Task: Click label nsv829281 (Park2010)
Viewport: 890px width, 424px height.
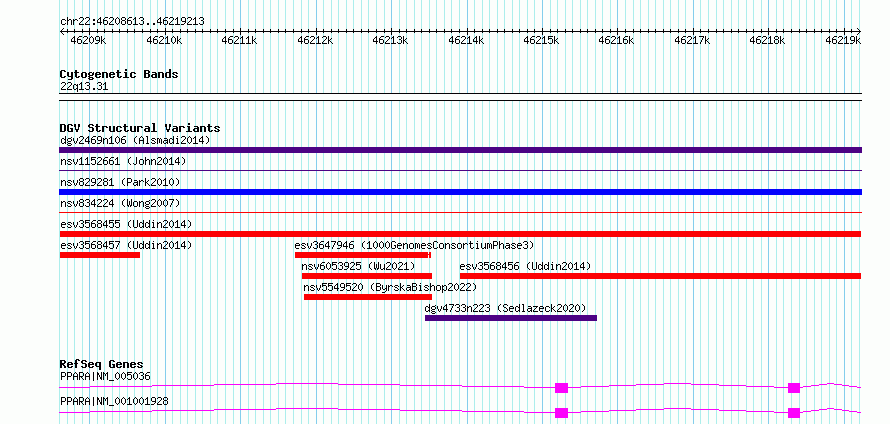Action: click(120, 182)
